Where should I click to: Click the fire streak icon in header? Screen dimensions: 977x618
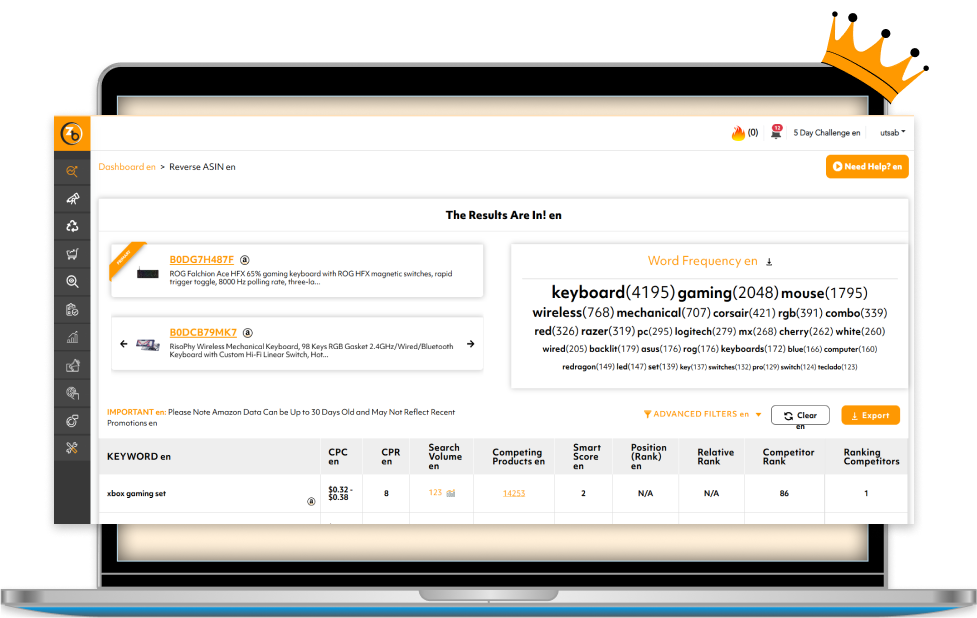tap(738, 133)
